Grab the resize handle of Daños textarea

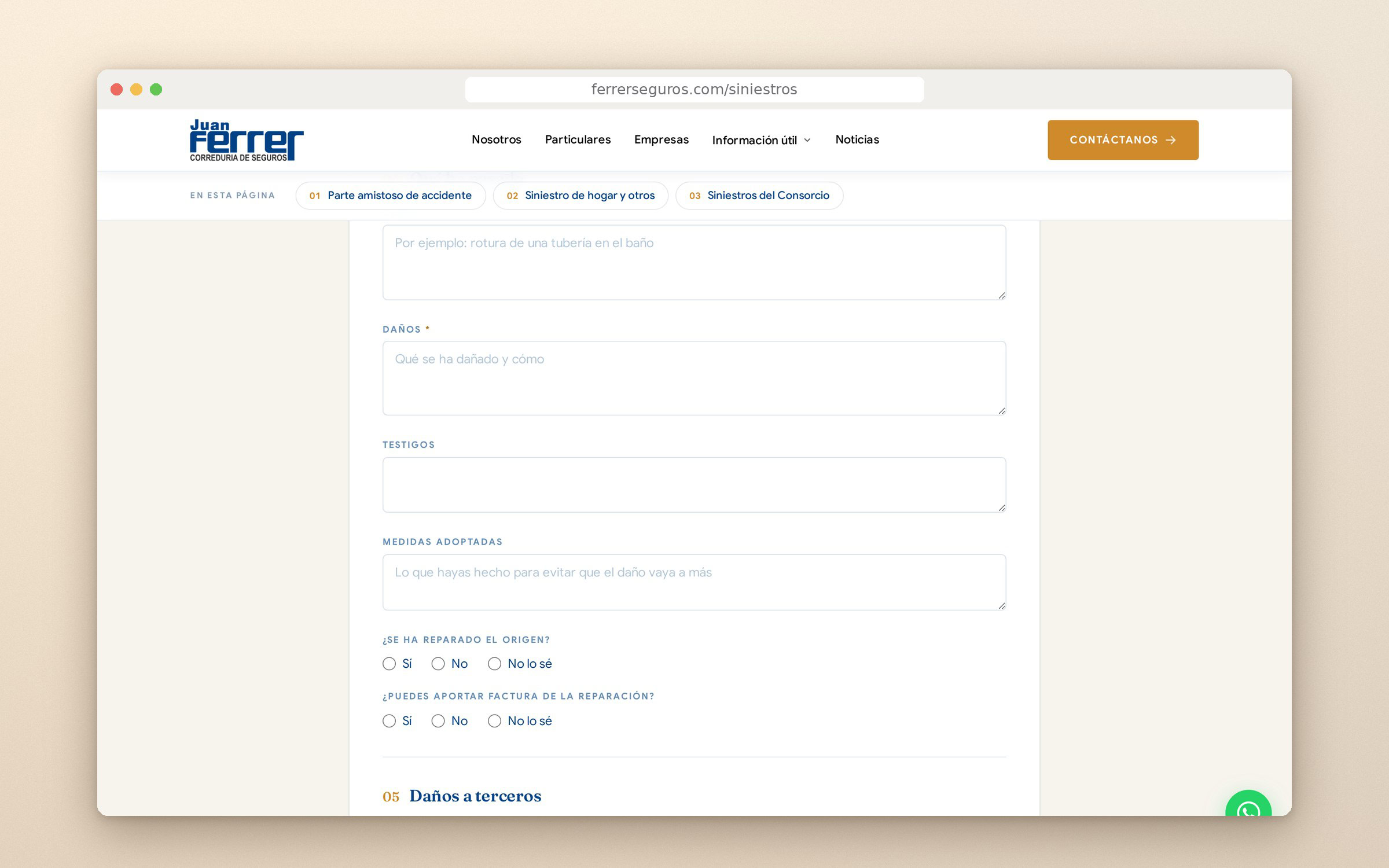[x=1001, y=410]
